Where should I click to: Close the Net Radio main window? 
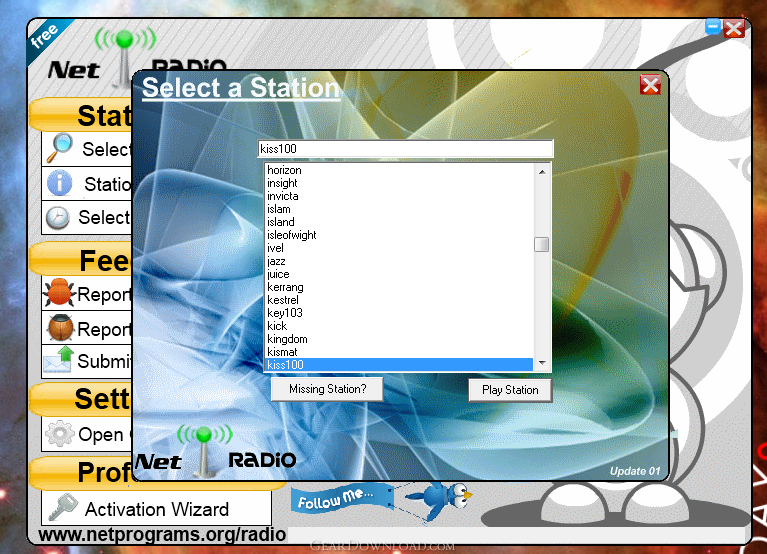734,28
